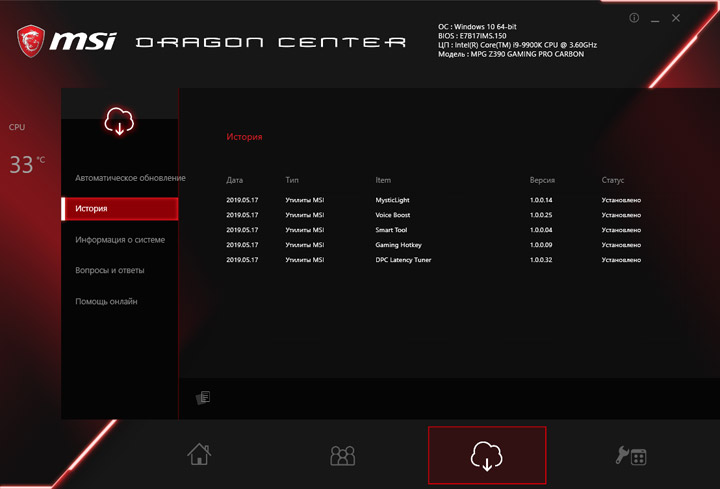Select the Live Update cloud download tab
Image resolution: width=720 pixels, height=489 pixels.
(487, 455)
